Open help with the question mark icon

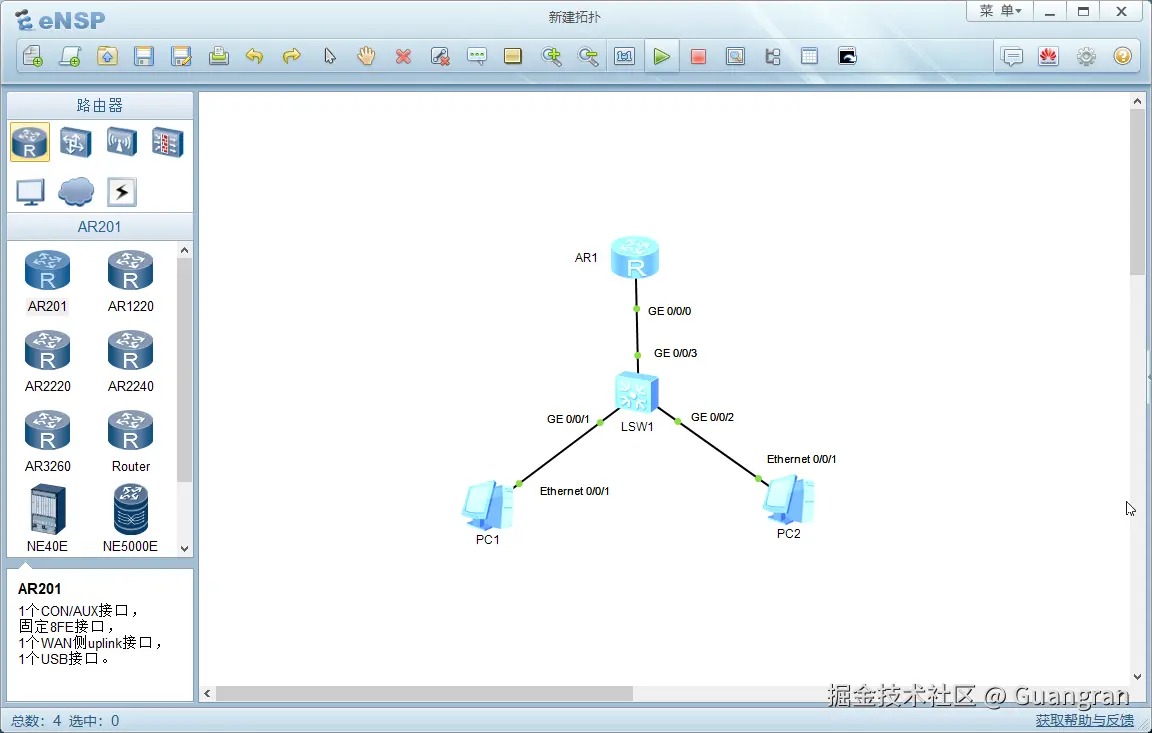pyautogui.click(x=1123, y=57)
